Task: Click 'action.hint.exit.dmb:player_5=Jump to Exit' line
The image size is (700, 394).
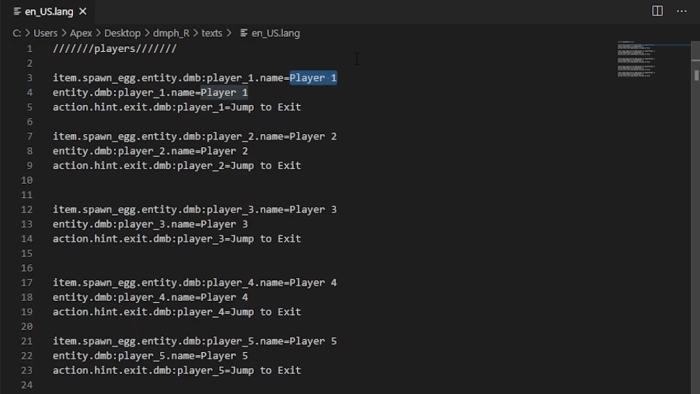Action: pos(177,371)
